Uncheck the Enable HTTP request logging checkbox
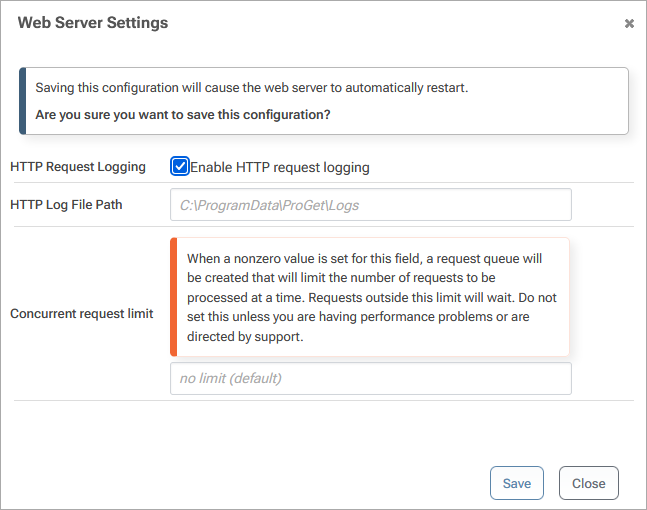 [x=180, y=167]
